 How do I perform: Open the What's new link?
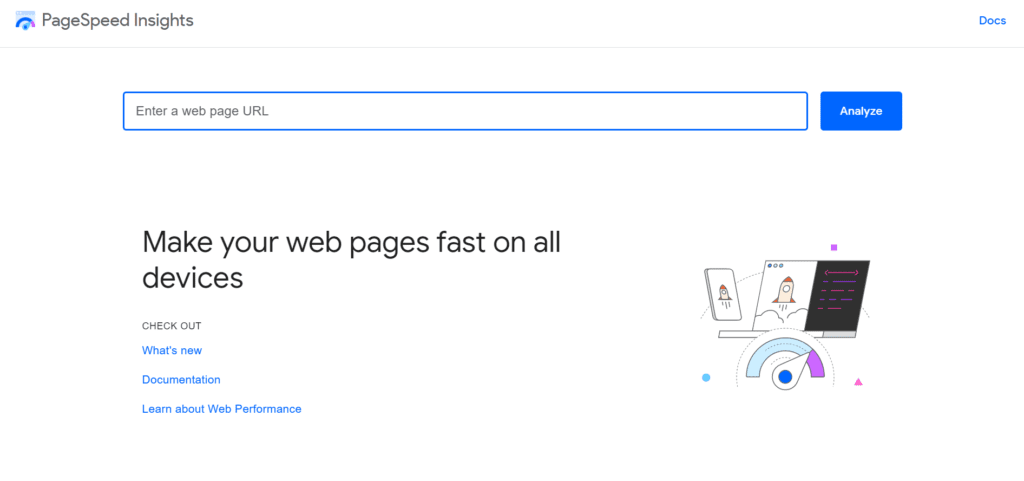172,350
